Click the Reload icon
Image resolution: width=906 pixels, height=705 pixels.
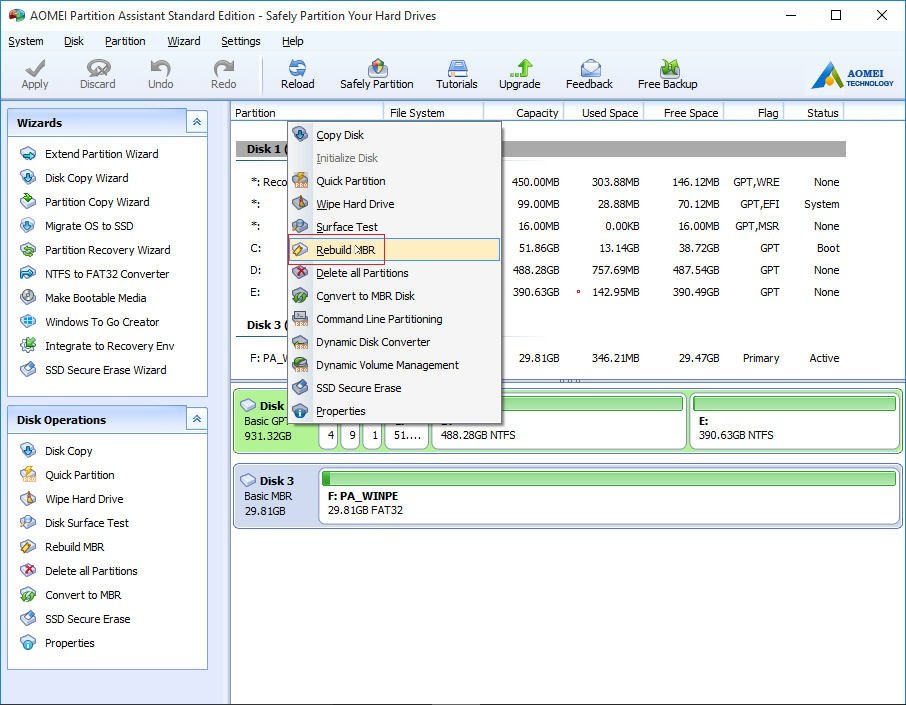[x=297, y=72]
